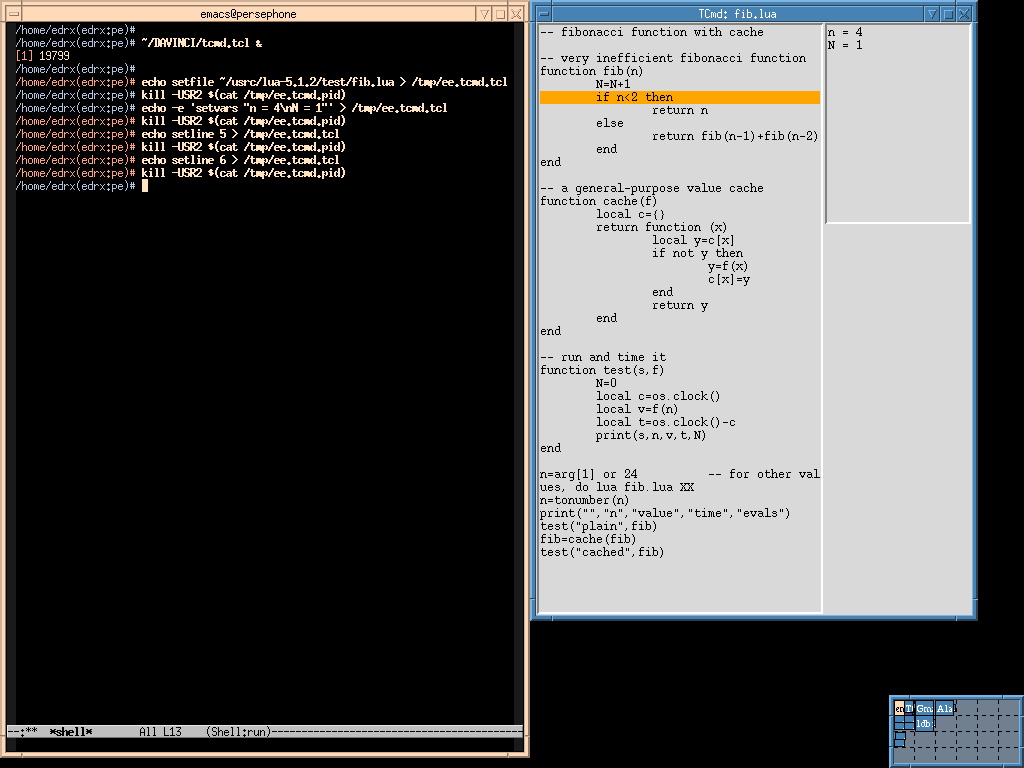
Task: Click the 'test("cached",fib)' line
Action: pos(602,552)
